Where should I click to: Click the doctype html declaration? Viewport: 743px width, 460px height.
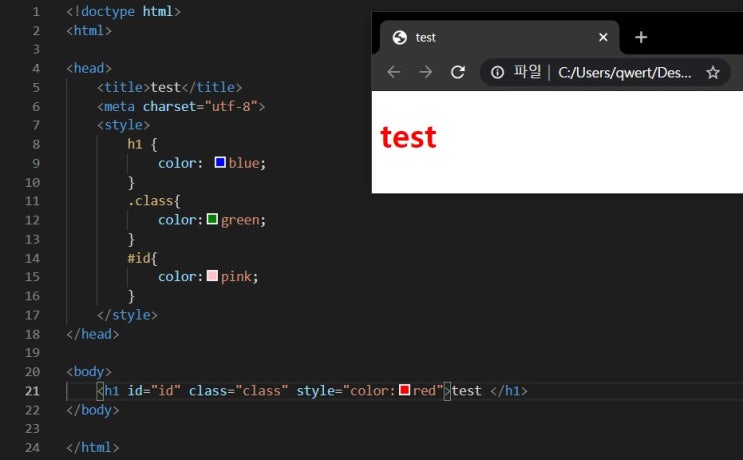pos(123,11)
